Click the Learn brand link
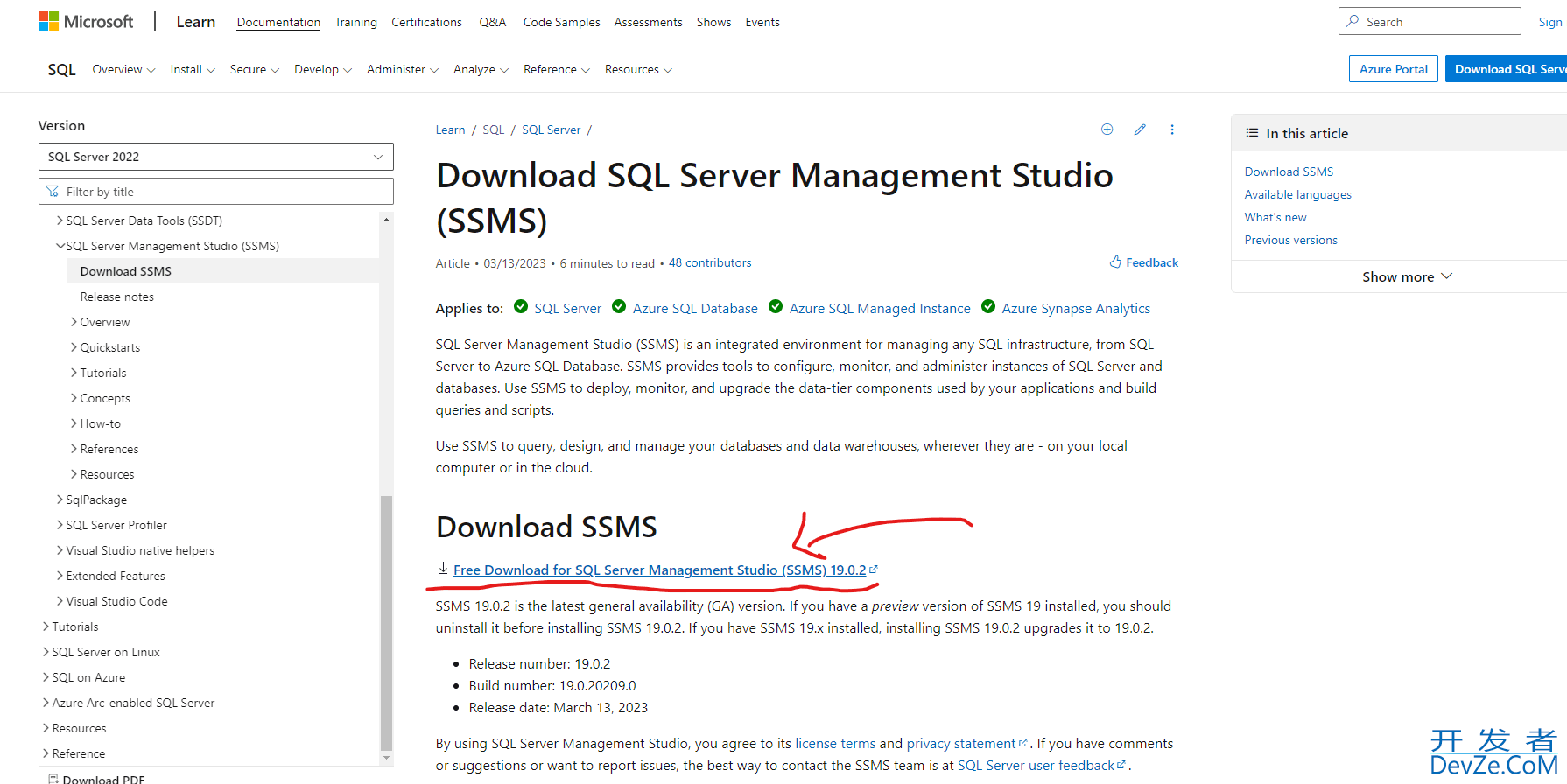Screen dimensions: 1567x784 (x=195, y=22)
